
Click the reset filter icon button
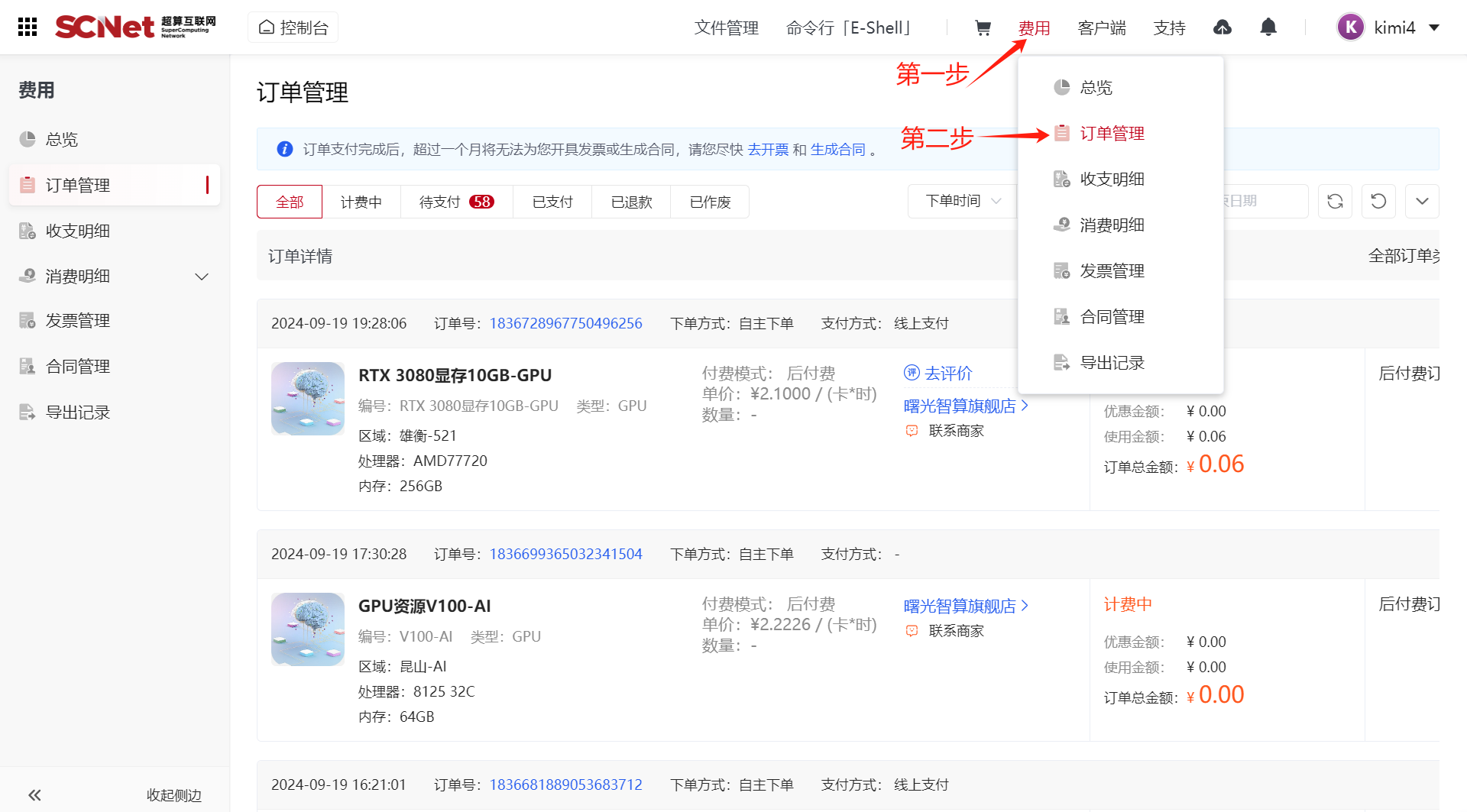point(1378,202)
